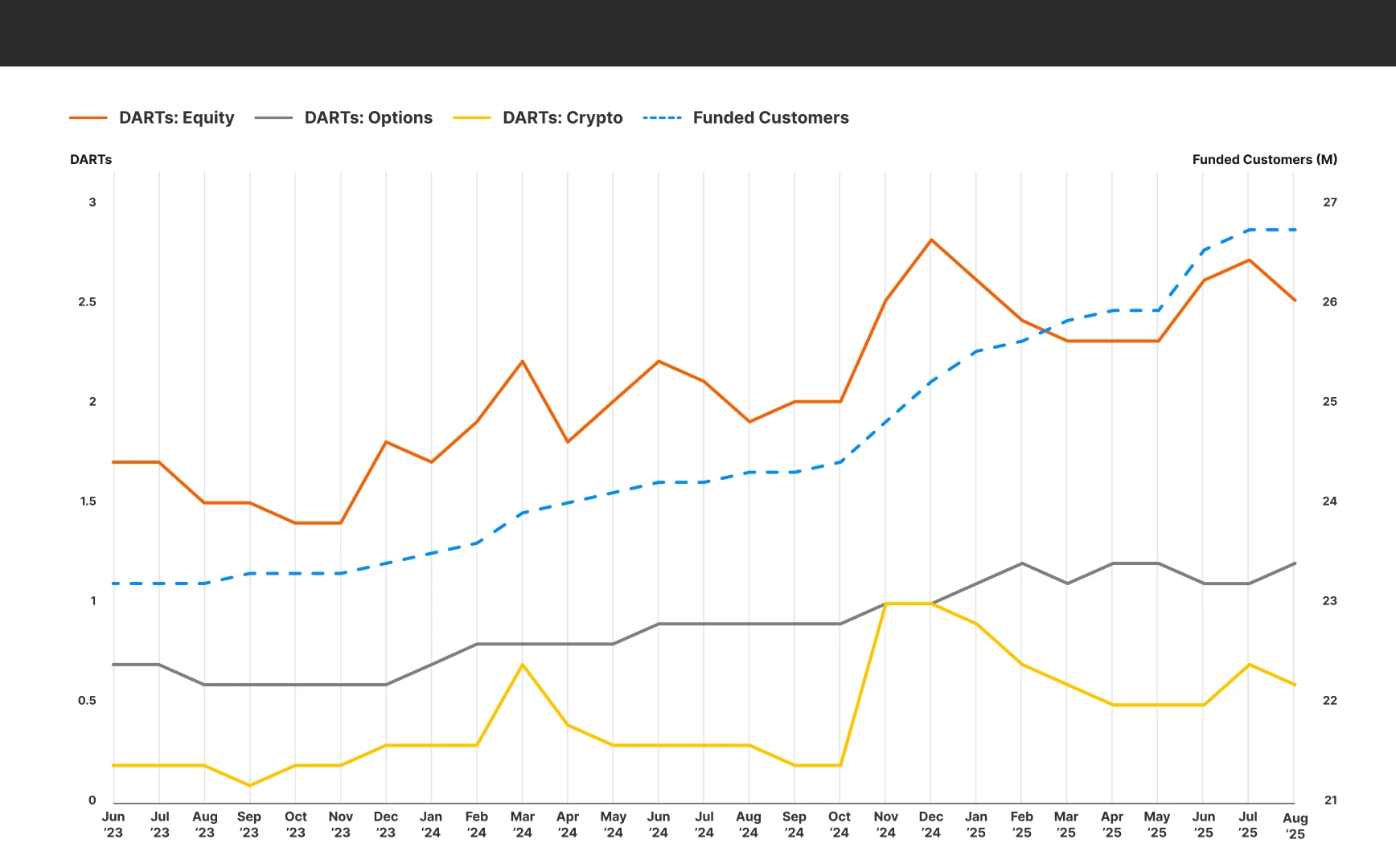
Task: Select Equity line peak at Dec '24
Action: click(931, 240)
